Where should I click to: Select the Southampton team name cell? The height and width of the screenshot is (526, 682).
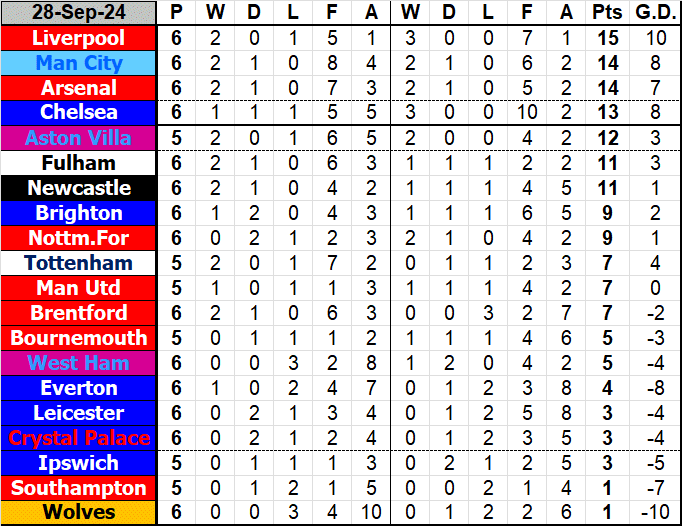[x=78, y=488]
